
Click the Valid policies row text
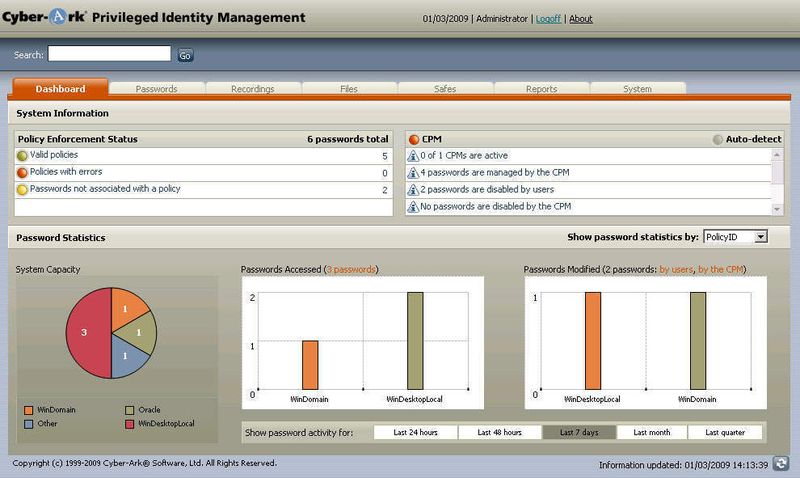[x=54, y=155]
